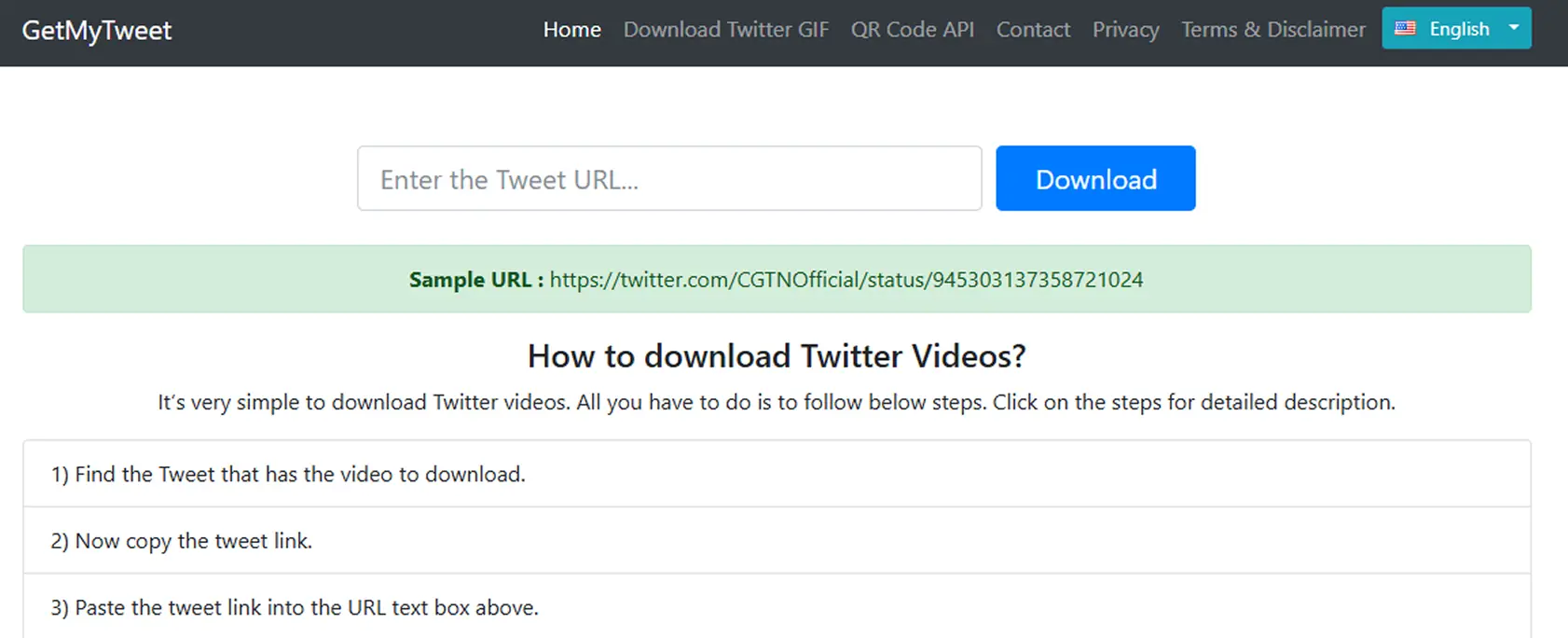The width and height of the screenshot is (1568, 638).
Task: Click the blue Download button
Action: 1095,178
